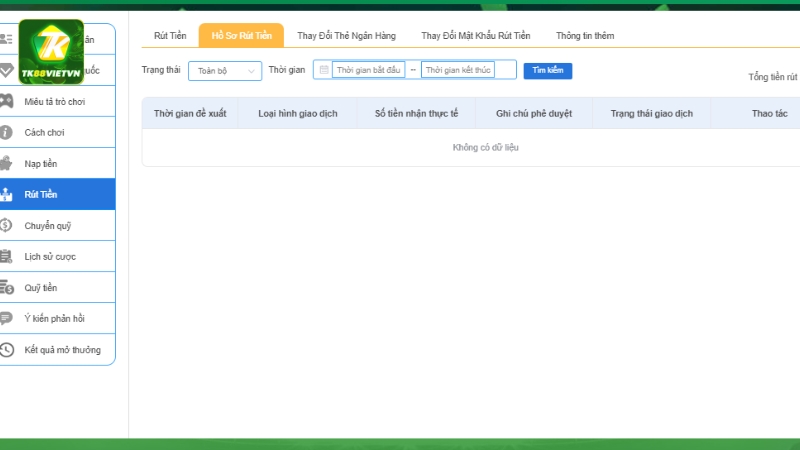Click the chat bubble icon for Ý kiến phản hồi
Image resolution: width=800 pixels, height=450 pixels.
click(x=7, y=318)
